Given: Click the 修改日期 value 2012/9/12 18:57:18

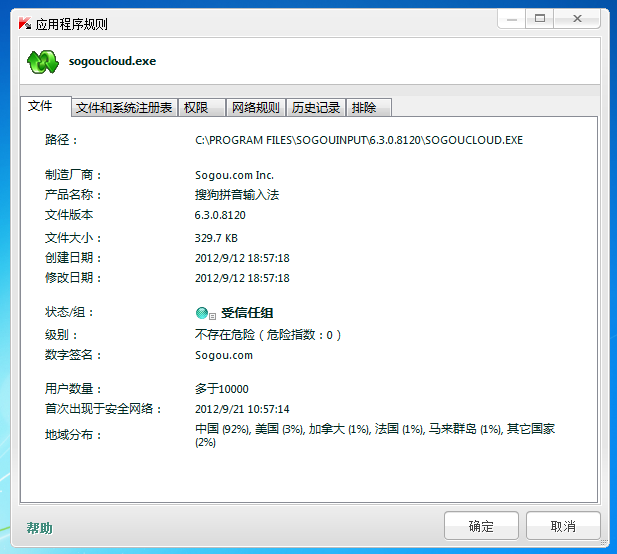Looking at the screenshot, I should (242, 278).
